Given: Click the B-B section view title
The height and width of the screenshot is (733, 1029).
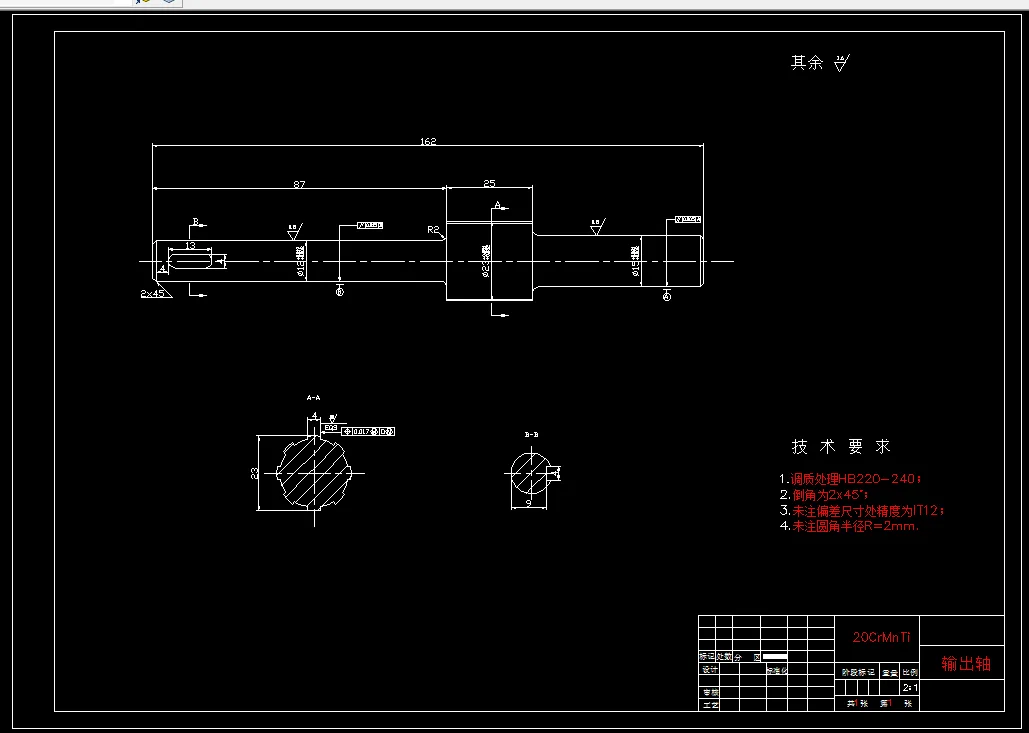Looking at the screenshot, I should pos(532,434).
